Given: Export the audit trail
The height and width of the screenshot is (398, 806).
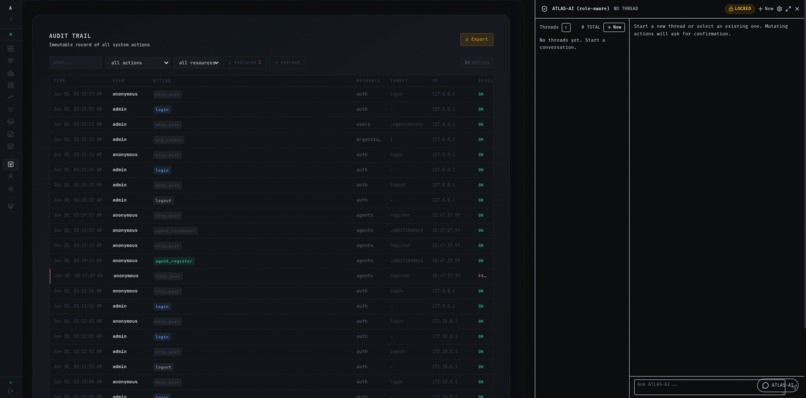Looking at the screenshot, I should pos(477,40).
